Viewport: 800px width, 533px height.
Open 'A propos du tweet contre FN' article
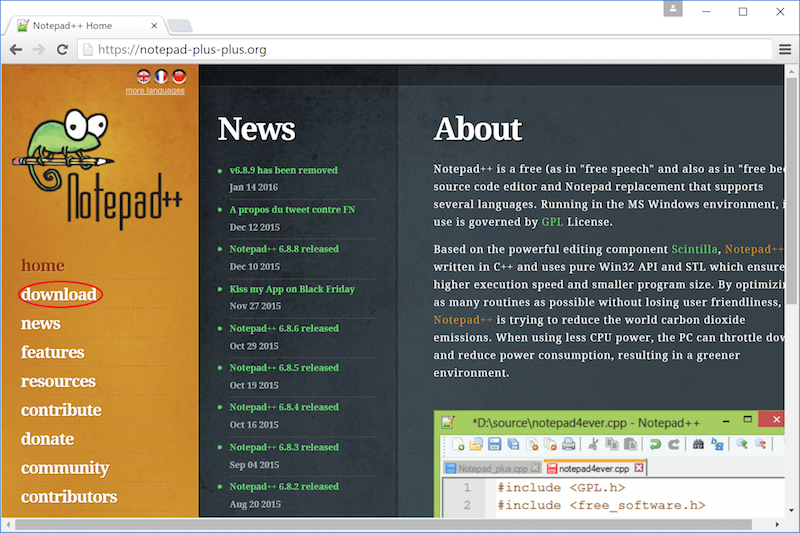pos(292,210)
